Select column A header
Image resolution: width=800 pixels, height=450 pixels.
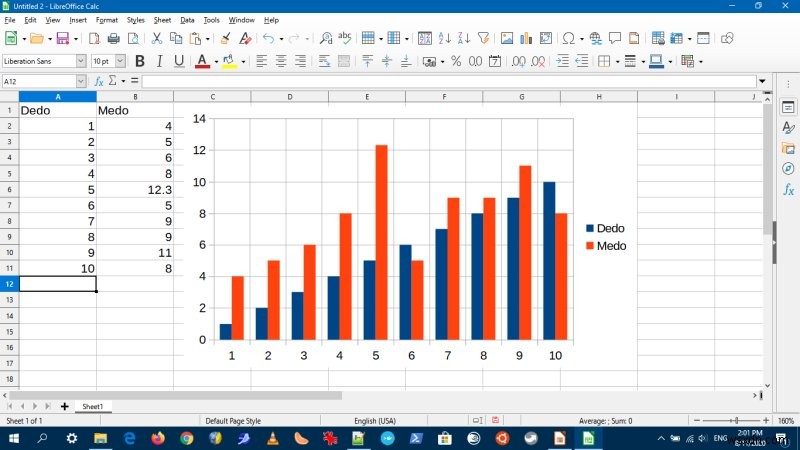[x=58, y=96]
